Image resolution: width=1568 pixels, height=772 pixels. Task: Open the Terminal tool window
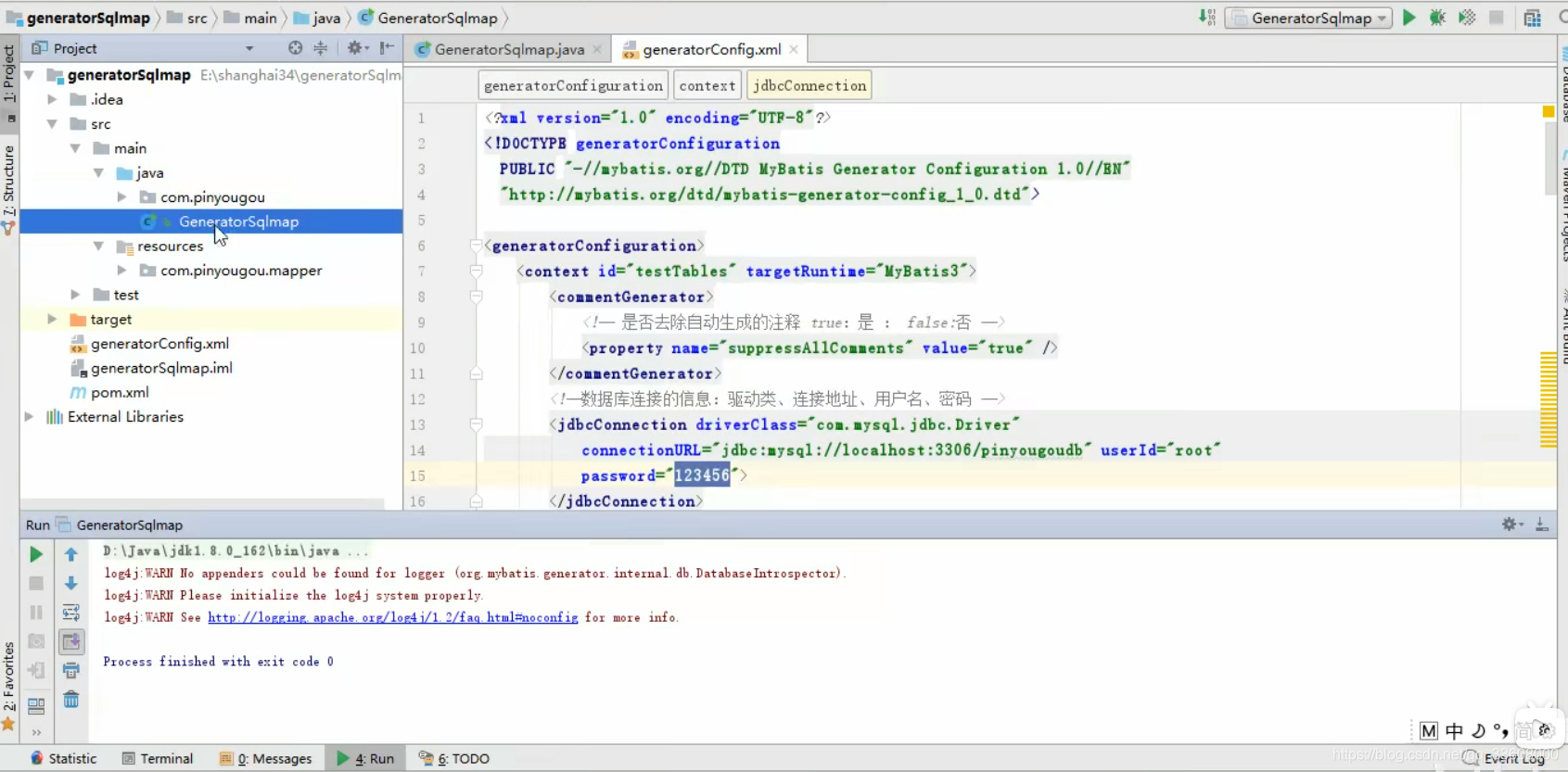coord(158,758)
